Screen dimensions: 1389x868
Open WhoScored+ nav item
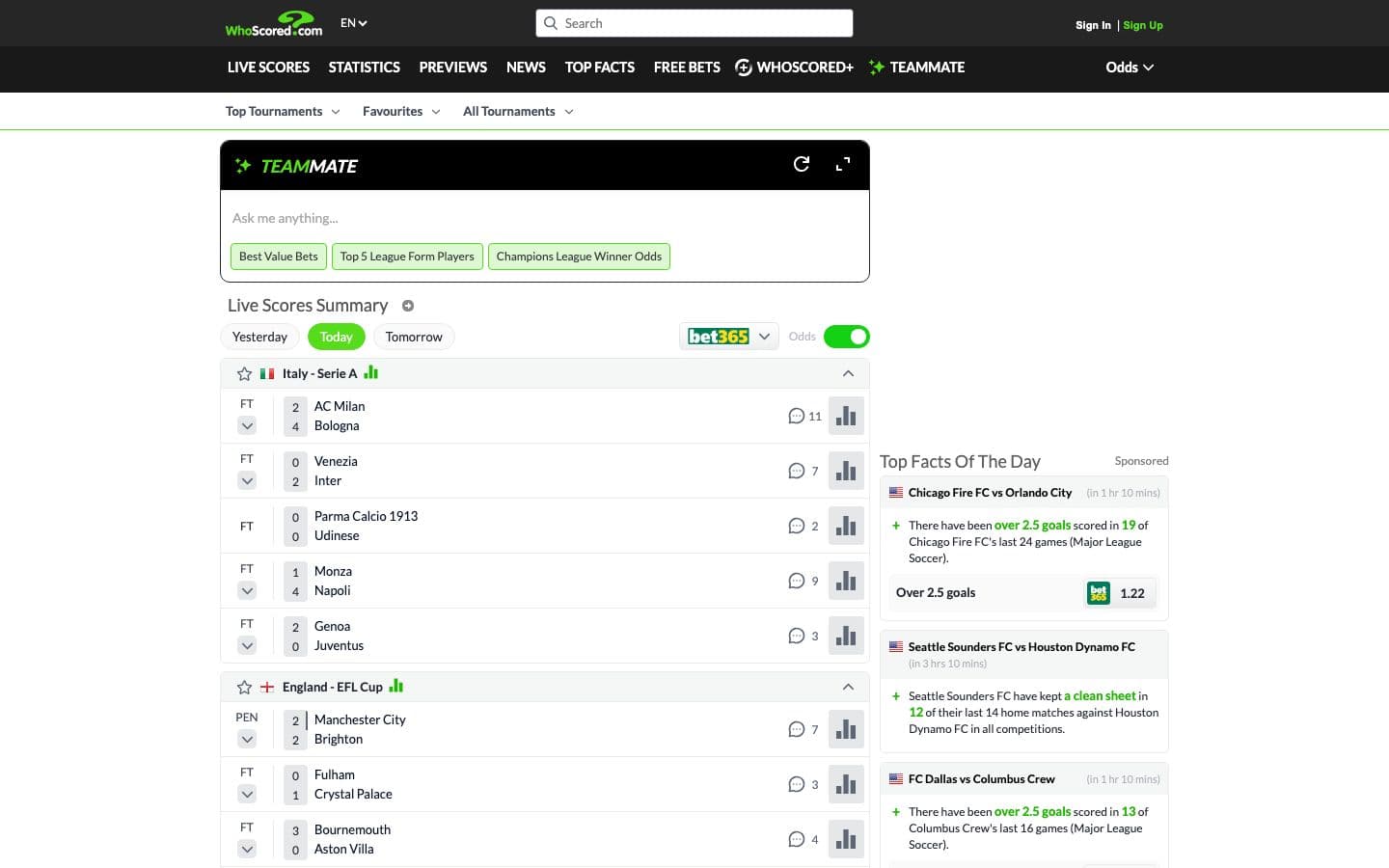point(794,68)
